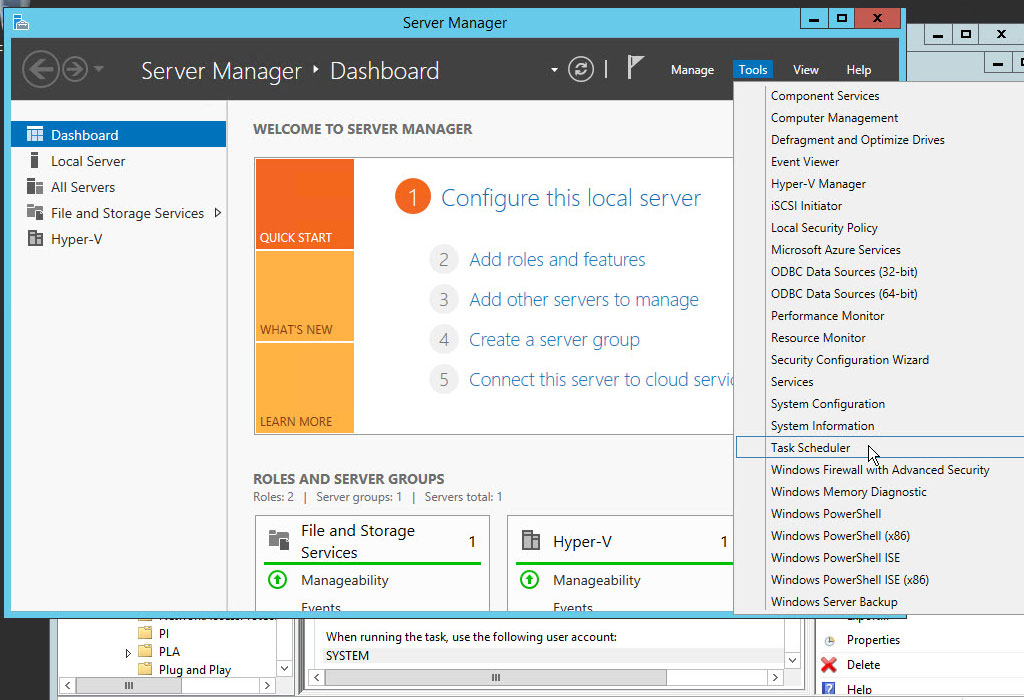Launch Task Scheduler from Tools menu
The width and height of the screenshot is (1024, 700).
(810, 448)
